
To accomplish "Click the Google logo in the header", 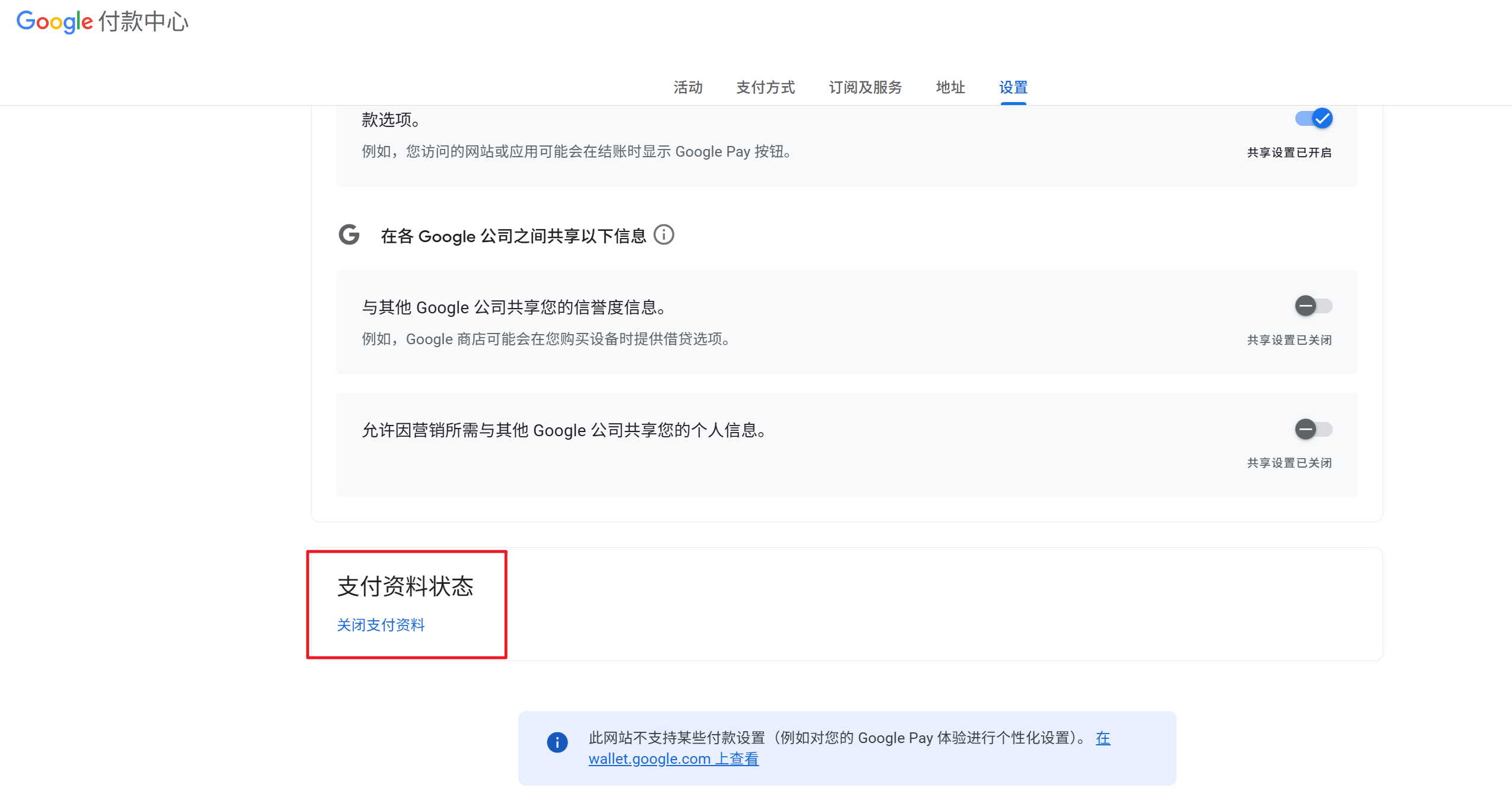I will pyautogui.click(x=55, y=21).
